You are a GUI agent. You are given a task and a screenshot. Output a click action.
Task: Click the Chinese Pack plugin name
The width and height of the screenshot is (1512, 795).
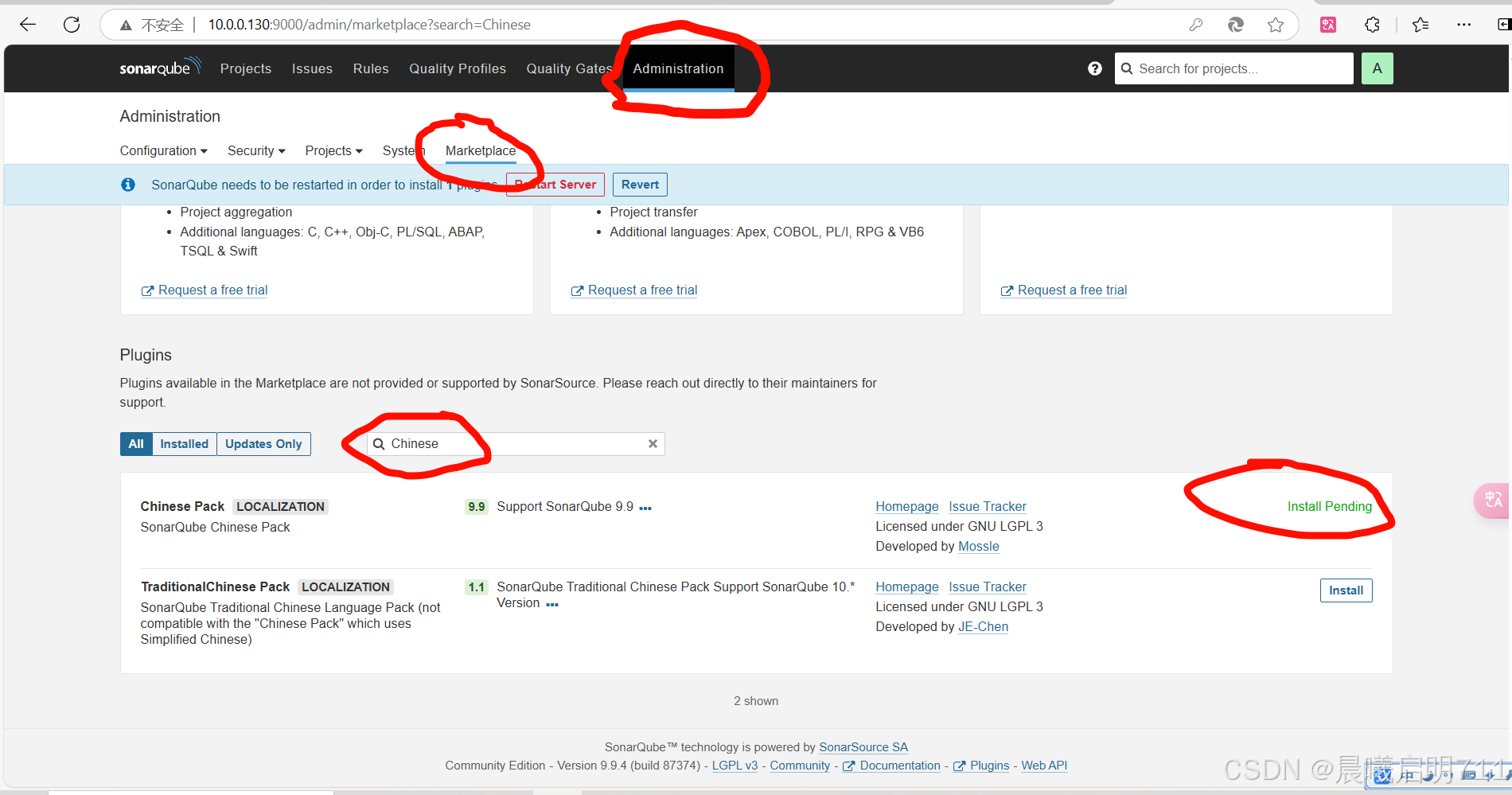point(182,507)
